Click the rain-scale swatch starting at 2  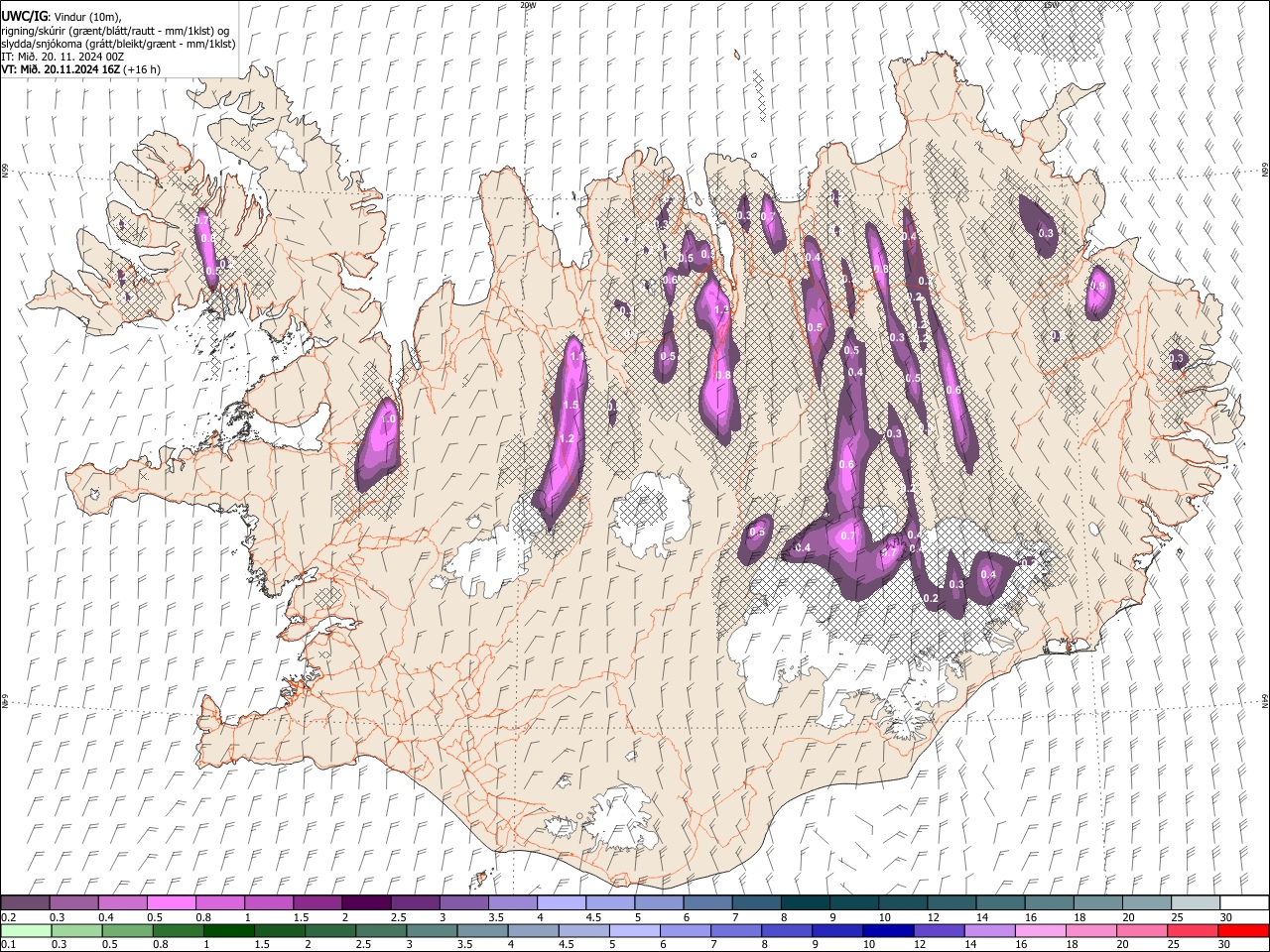coord(330,930)
